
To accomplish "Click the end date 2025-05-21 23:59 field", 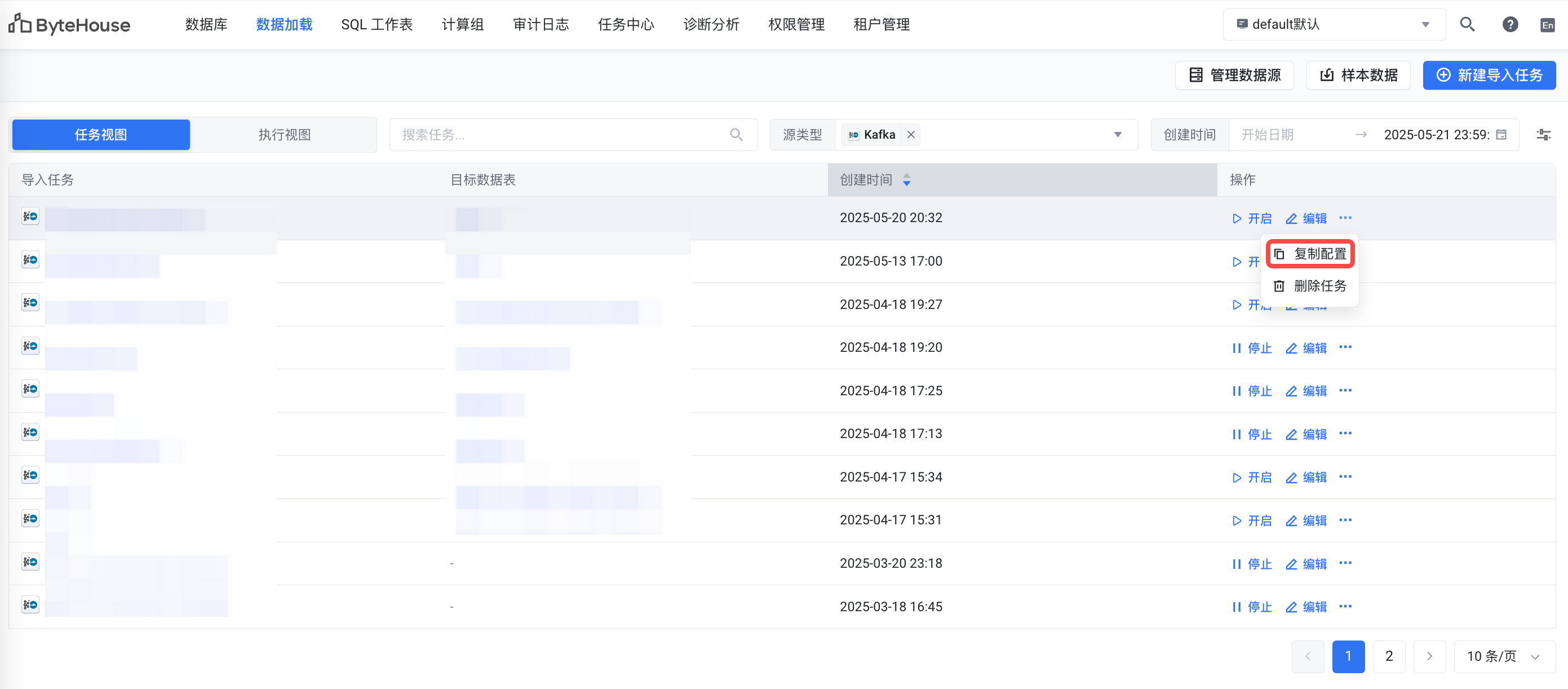I will (x=1437, y=135).
